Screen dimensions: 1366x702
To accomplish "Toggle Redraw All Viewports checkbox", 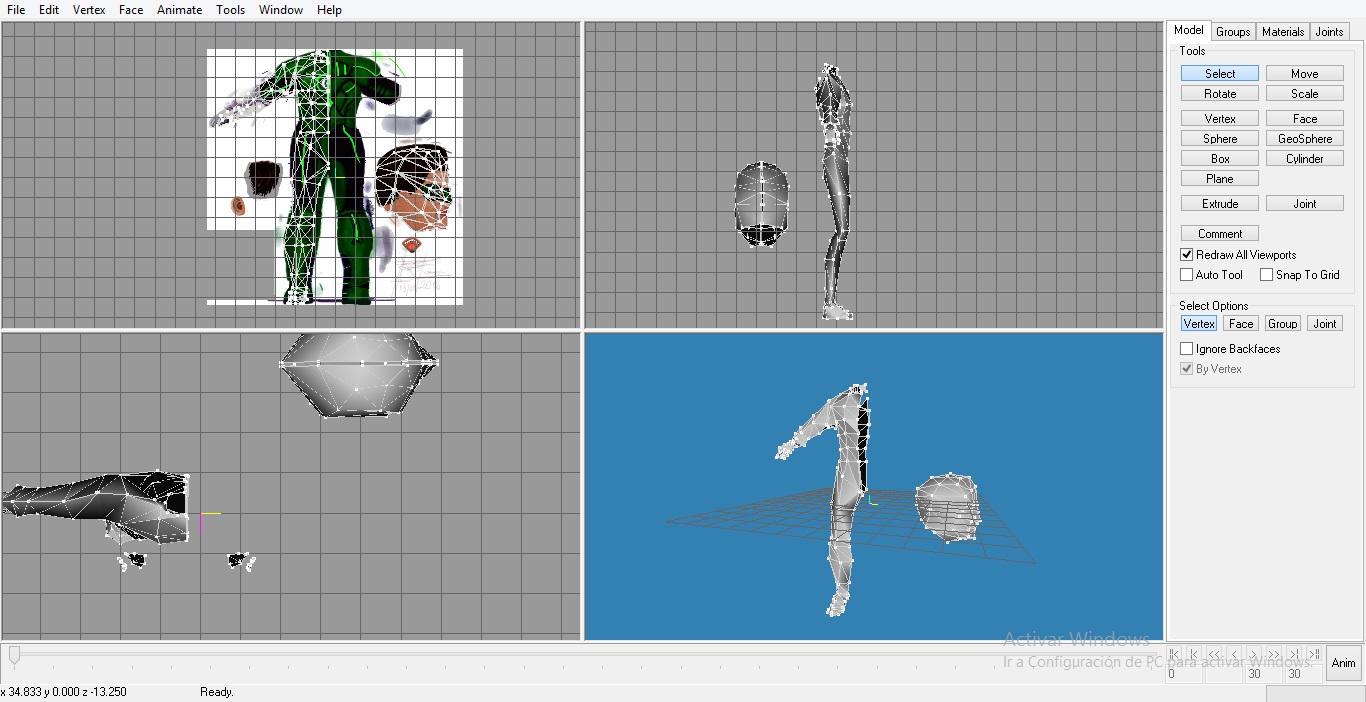I will tap(1187, 255).
